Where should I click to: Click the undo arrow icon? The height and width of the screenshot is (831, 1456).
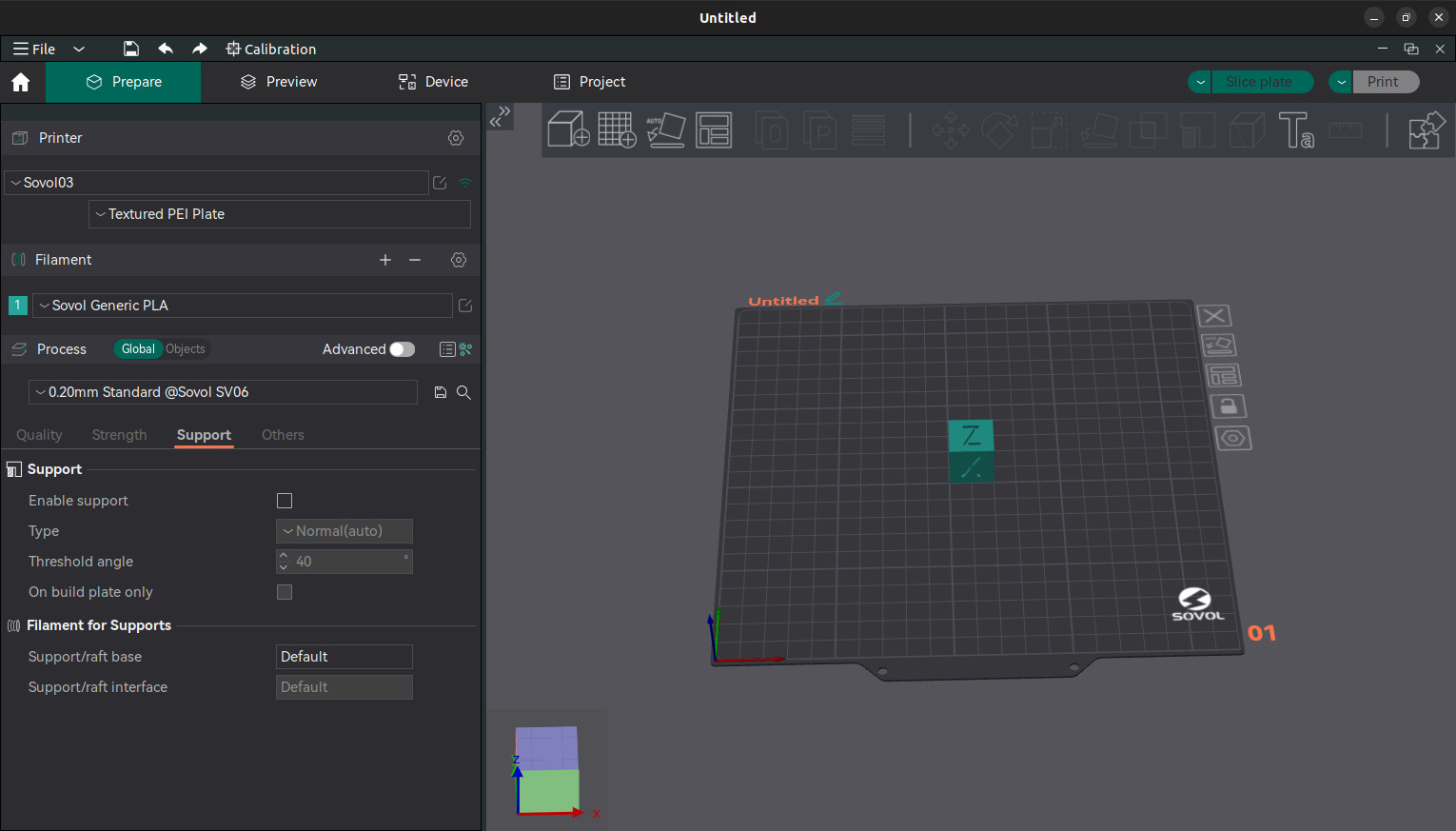point(166,49)
